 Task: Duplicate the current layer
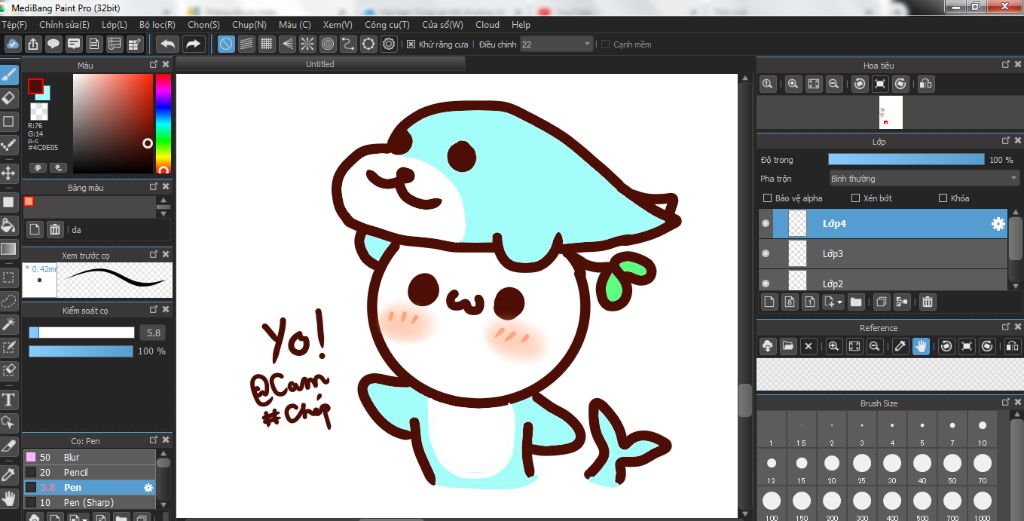[x=881, y=302]
